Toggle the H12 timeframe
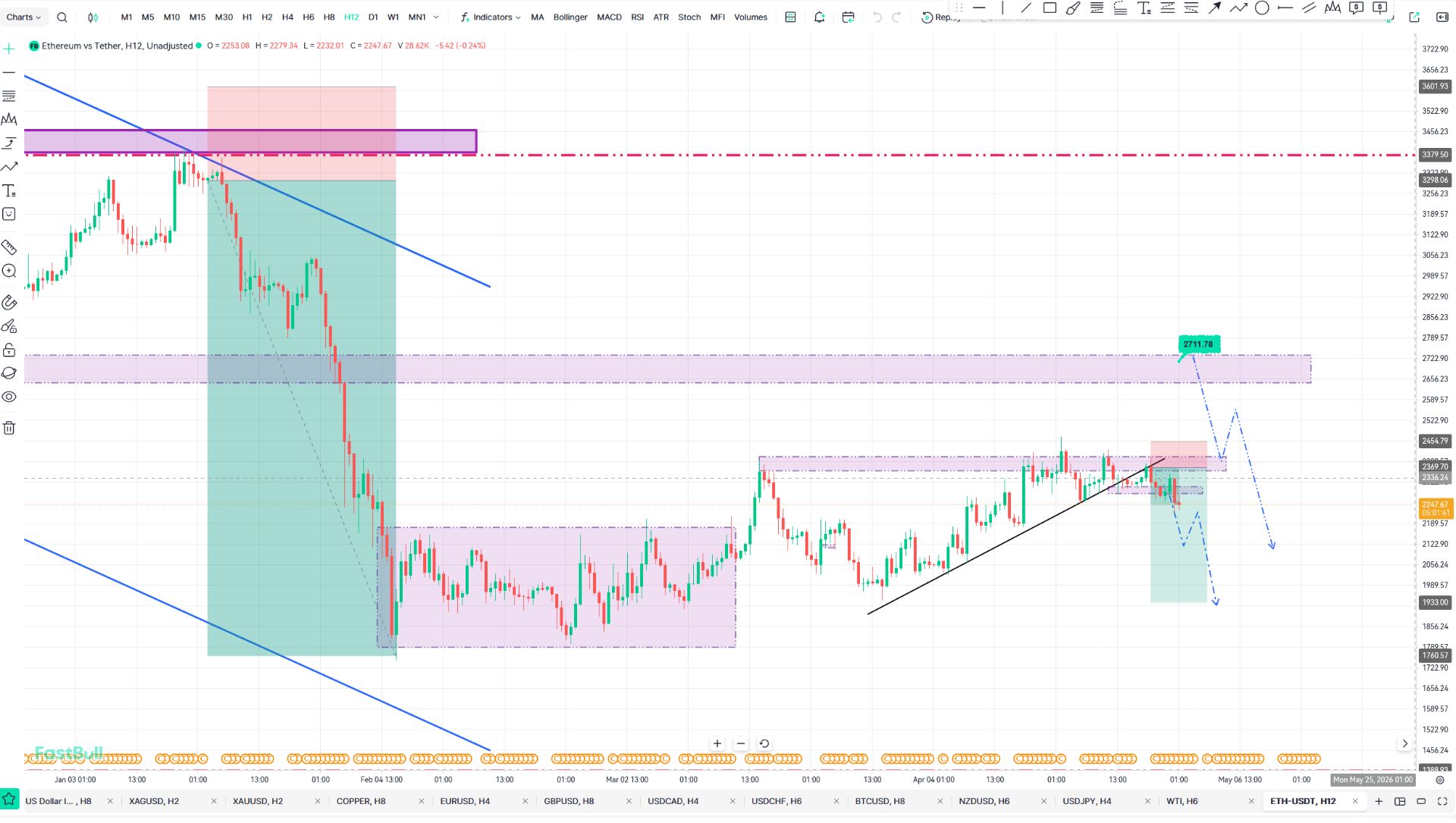The width and height of the screenshot is (1456, 823). (351, 17)
